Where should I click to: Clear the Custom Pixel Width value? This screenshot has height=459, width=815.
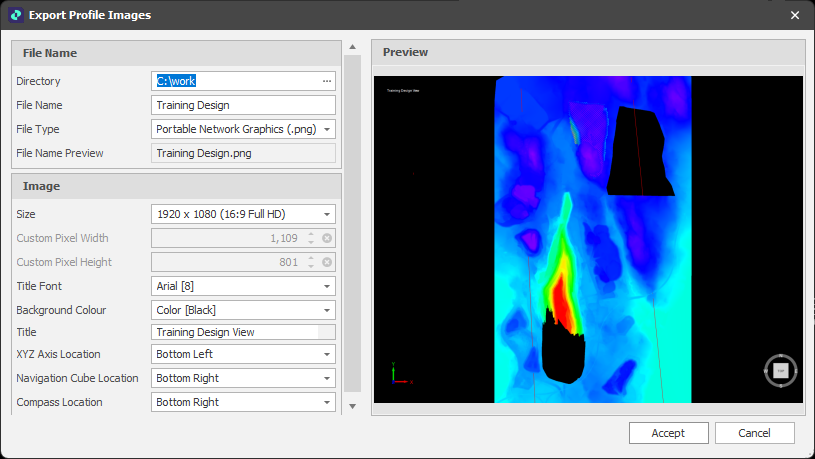tap(327, 238)
